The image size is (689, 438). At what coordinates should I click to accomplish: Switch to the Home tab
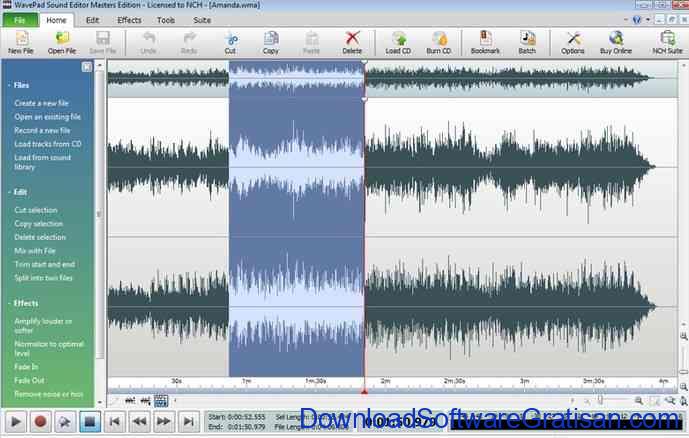(56, 20)
